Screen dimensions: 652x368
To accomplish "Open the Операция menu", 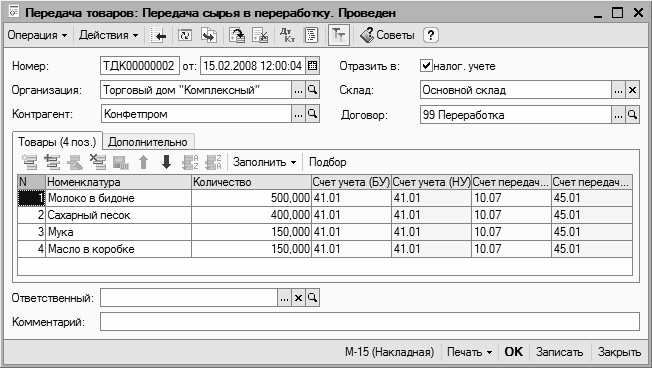I will coord(37,35).
